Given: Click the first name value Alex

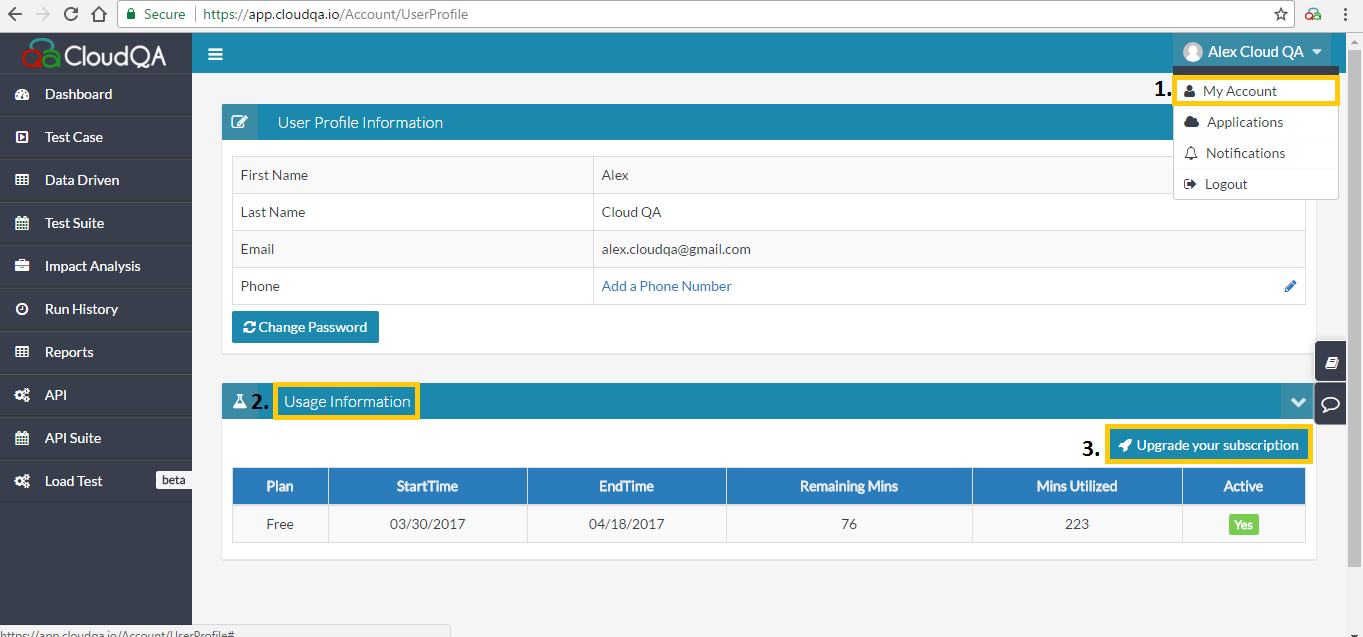Looking at the screenshot, I should pyautogui.click(x=615, y=175).
